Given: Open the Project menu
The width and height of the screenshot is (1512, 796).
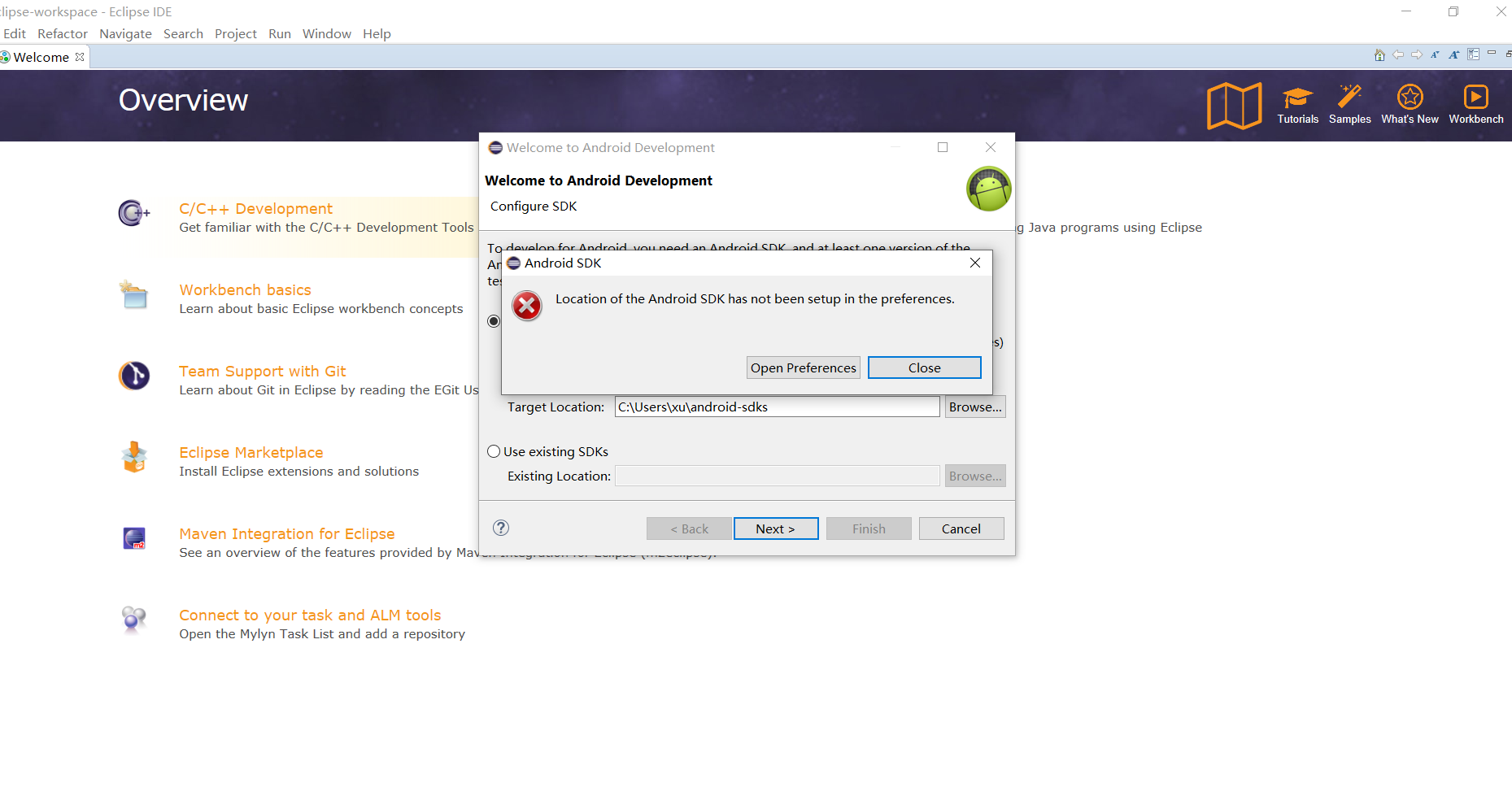Looking at the screenshot, I should (235, 33).
